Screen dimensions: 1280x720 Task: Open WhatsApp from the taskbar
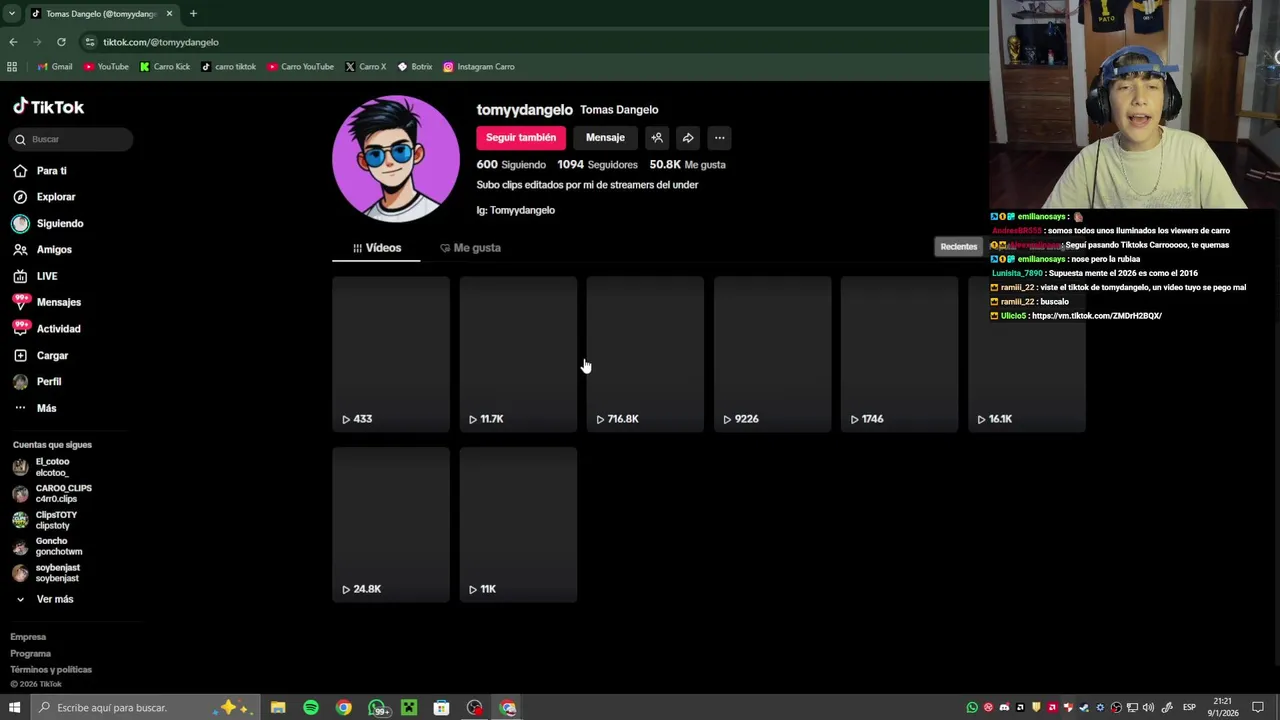click(x=377, y=707)
